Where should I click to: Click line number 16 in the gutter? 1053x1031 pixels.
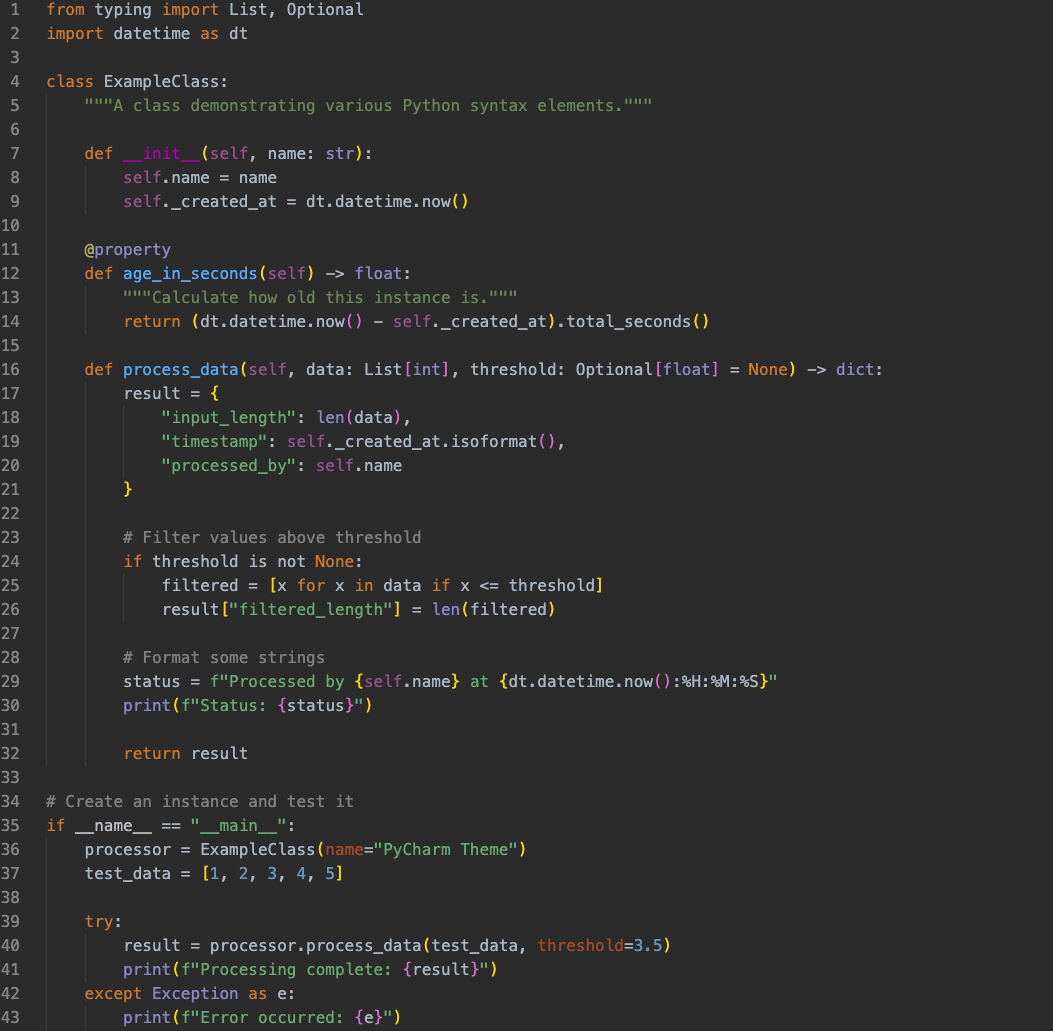[10, 370]
